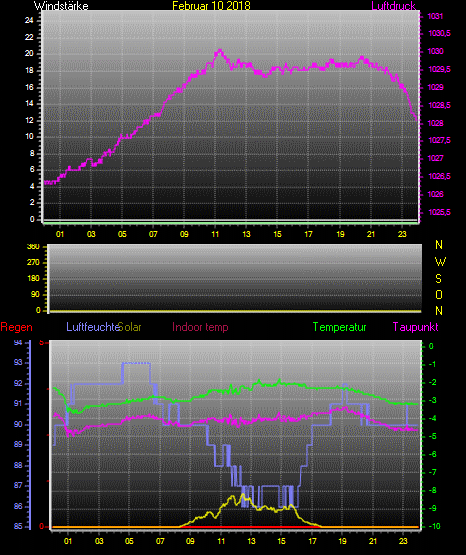466x555 pixels.
Task: Click the 'W' compass direction label
Action: click(x=440, y=262)
